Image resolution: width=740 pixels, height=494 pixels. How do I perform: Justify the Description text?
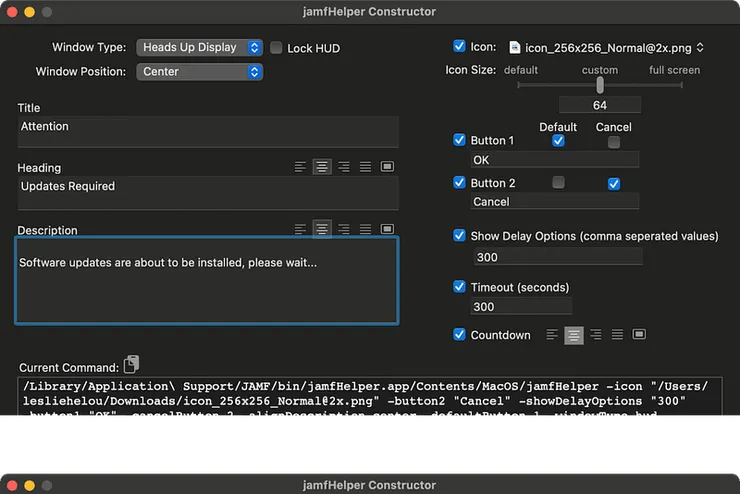point(365,229)
